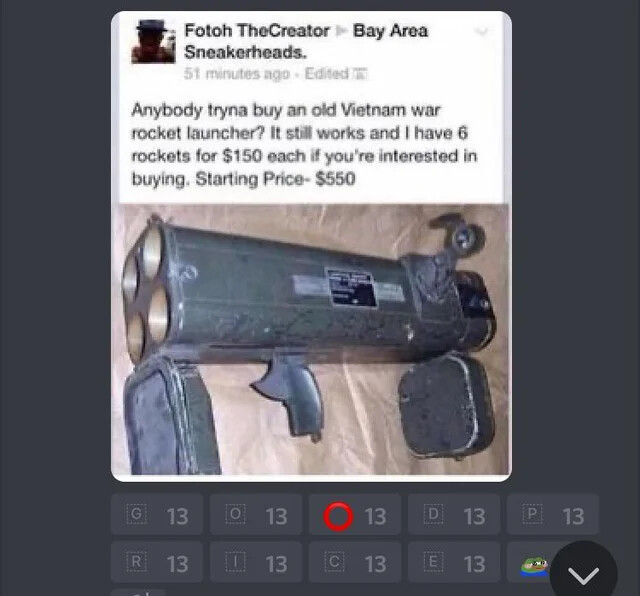Viewport: 640px width, 596px height.
Task: Click the I letter reaction
Action: tap(256, 562)
